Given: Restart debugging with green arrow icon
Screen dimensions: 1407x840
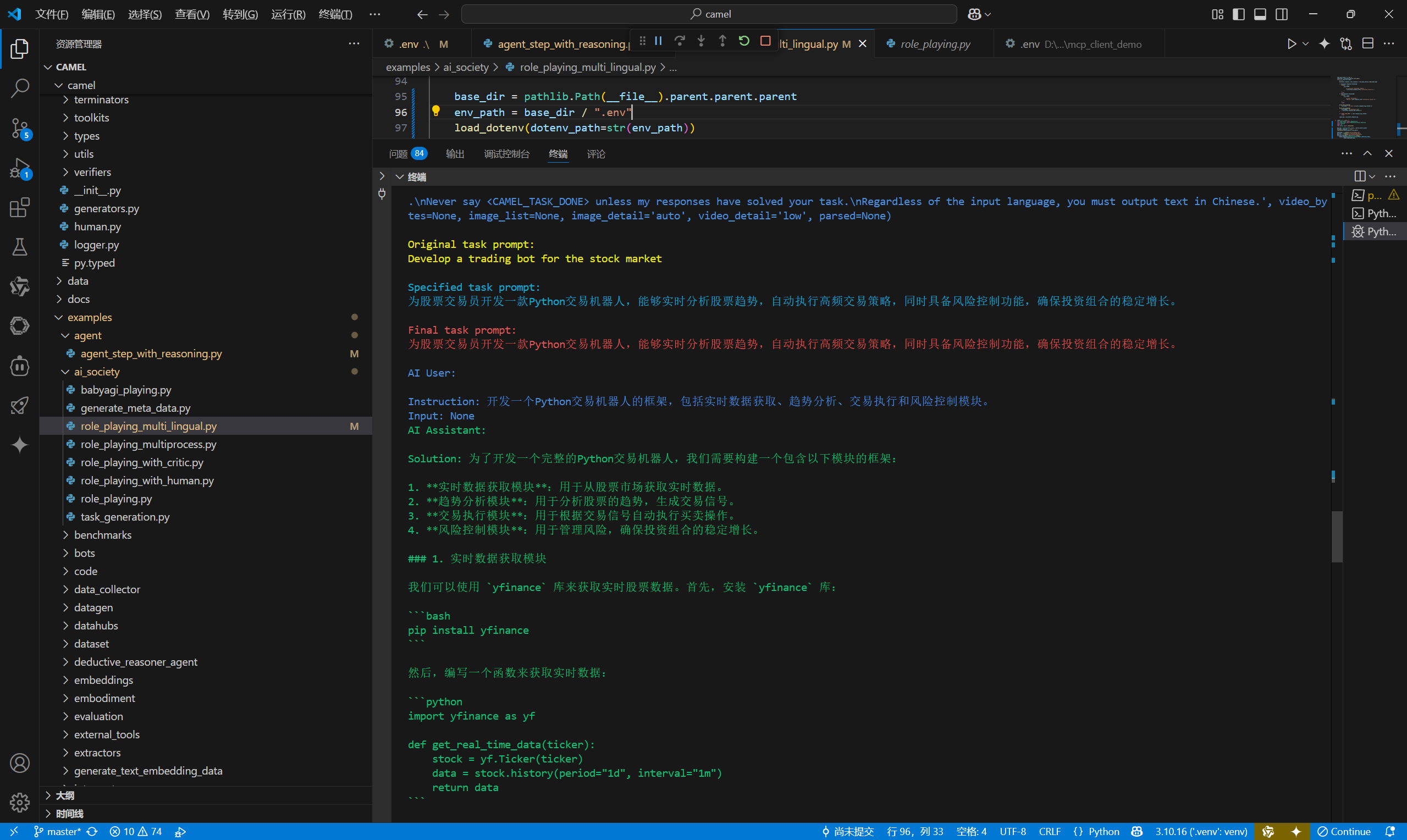Looking at the screenshot, I should pos(744,41).
